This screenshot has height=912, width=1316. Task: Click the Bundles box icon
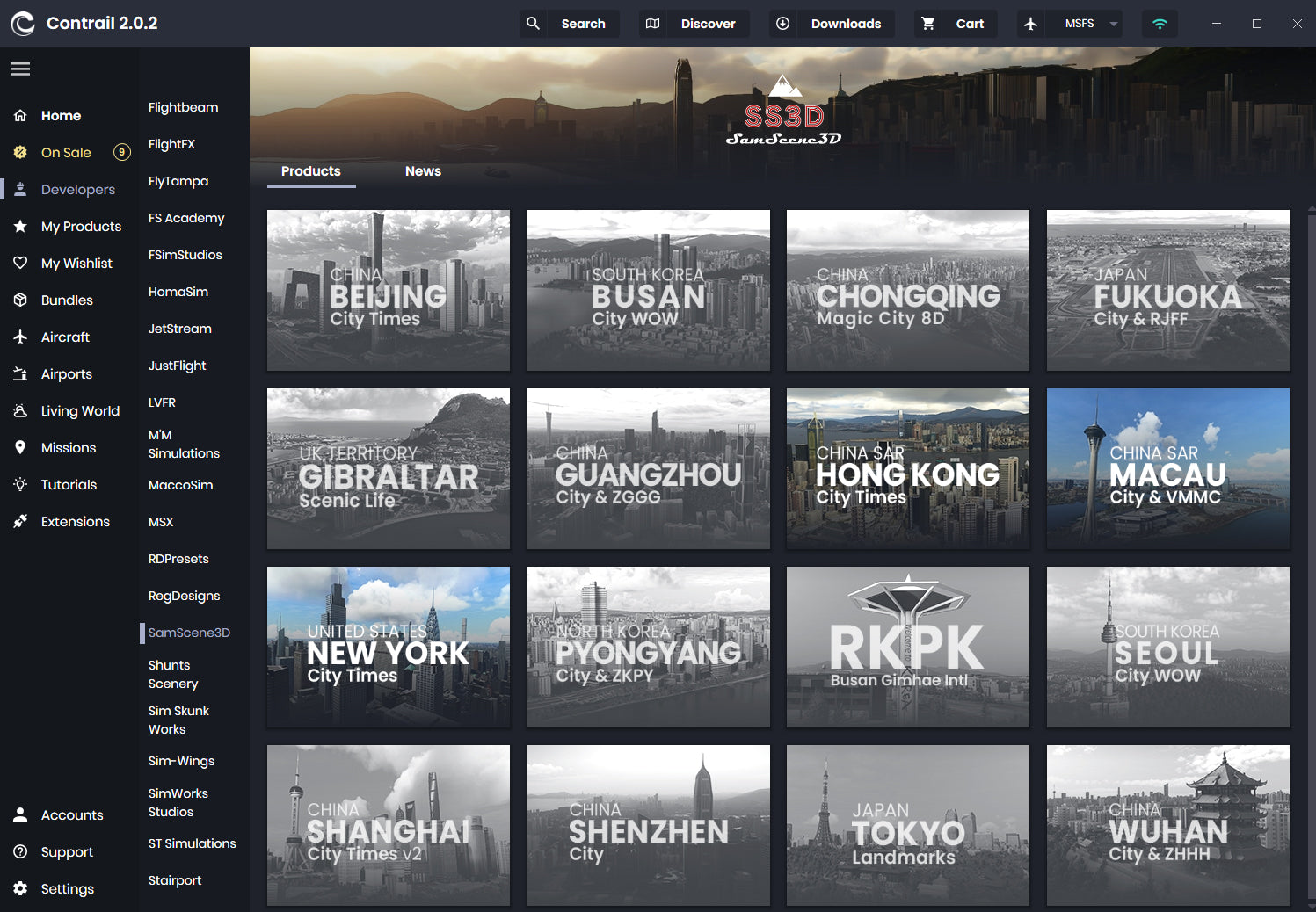(20, 300)
